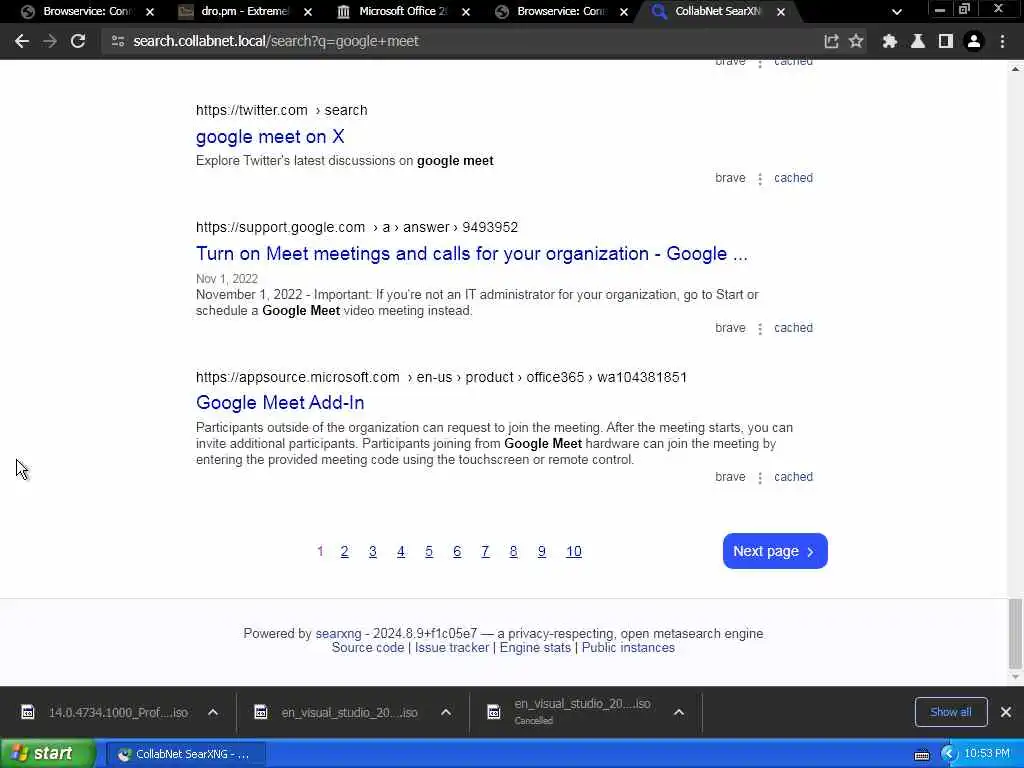Open cached link for support.google.com result

tap(793, 328)
